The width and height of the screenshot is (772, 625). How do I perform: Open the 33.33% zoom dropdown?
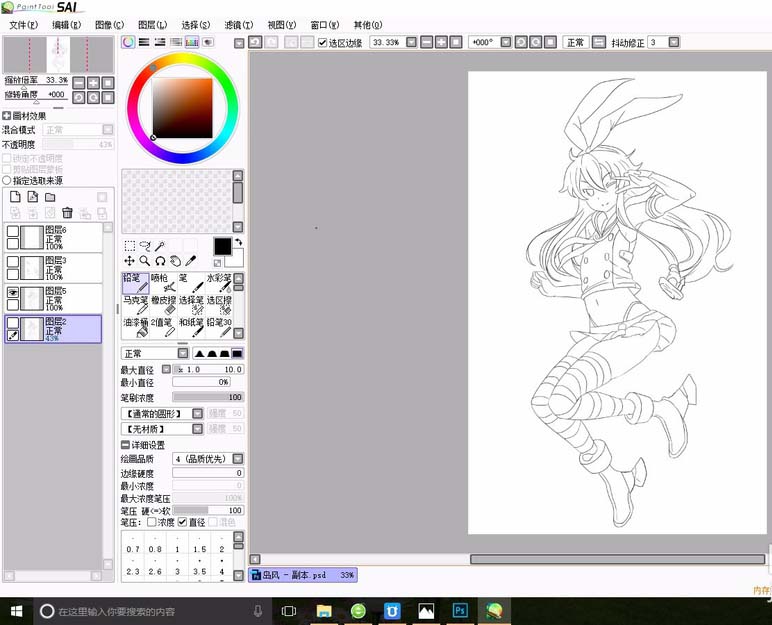pyautogui.click(x=411, y=42)
